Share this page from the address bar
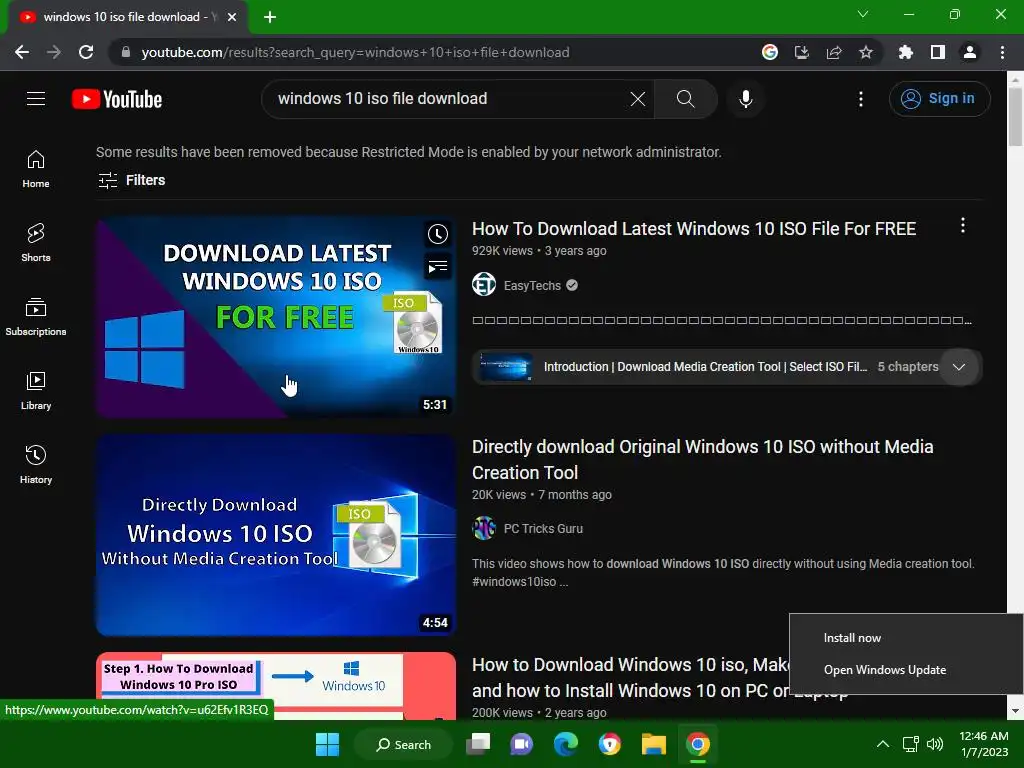 [834, 52]
